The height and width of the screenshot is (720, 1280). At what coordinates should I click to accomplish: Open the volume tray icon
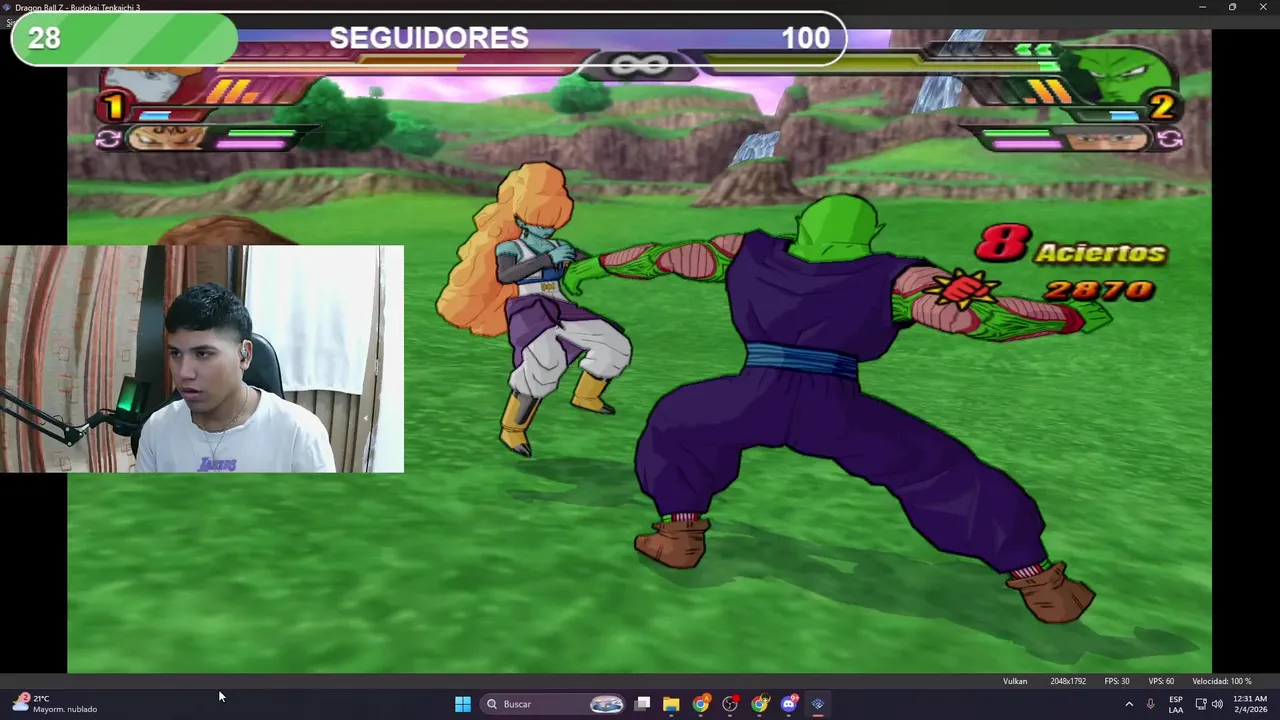[1217, 704]
